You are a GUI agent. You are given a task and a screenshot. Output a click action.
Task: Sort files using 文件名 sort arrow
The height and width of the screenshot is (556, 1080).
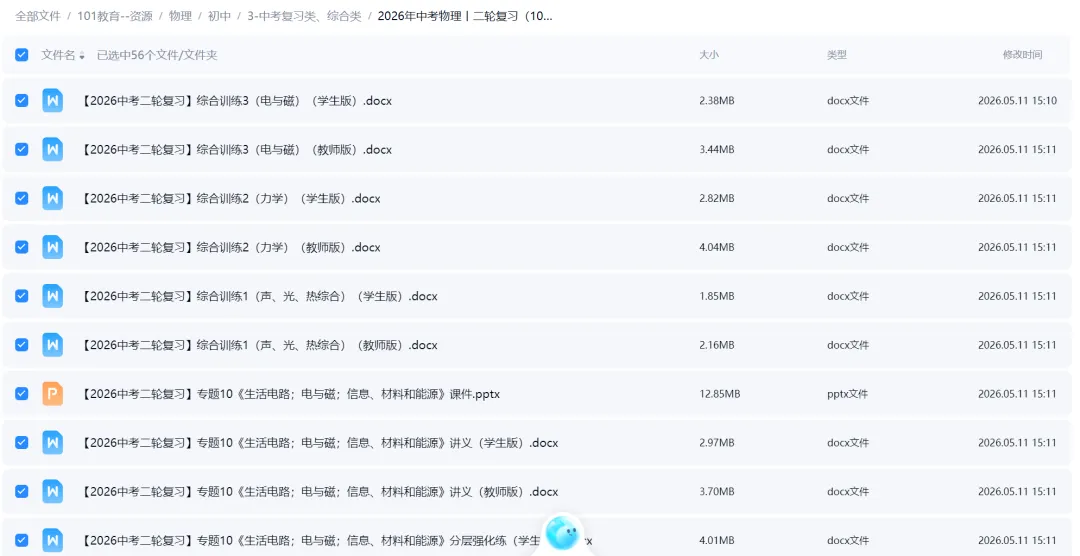tap(82, 56)
